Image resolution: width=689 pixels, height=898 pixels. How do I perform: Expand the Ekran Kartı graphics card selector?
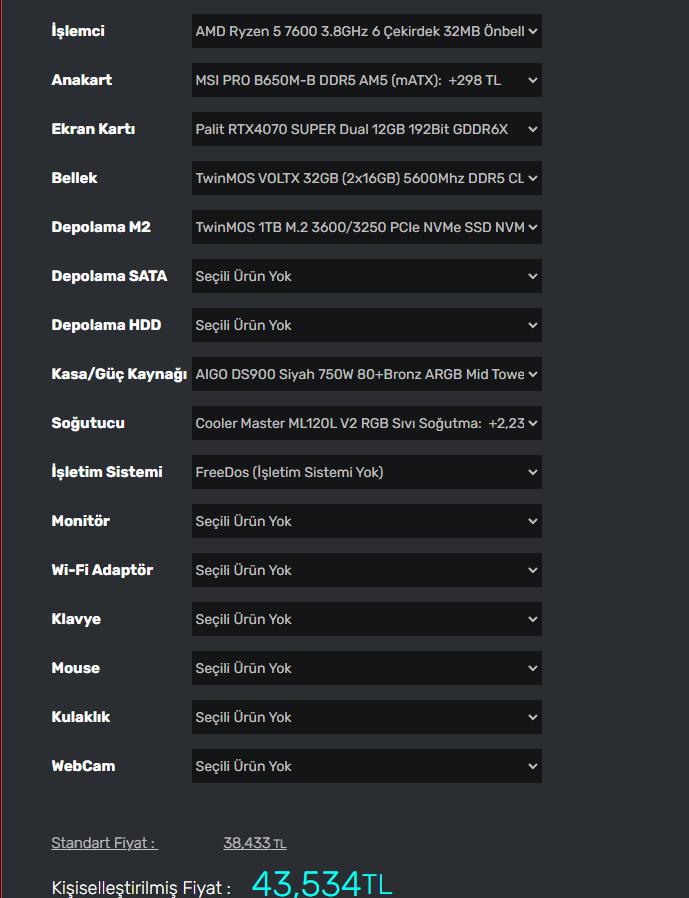(x=366, y=129)
